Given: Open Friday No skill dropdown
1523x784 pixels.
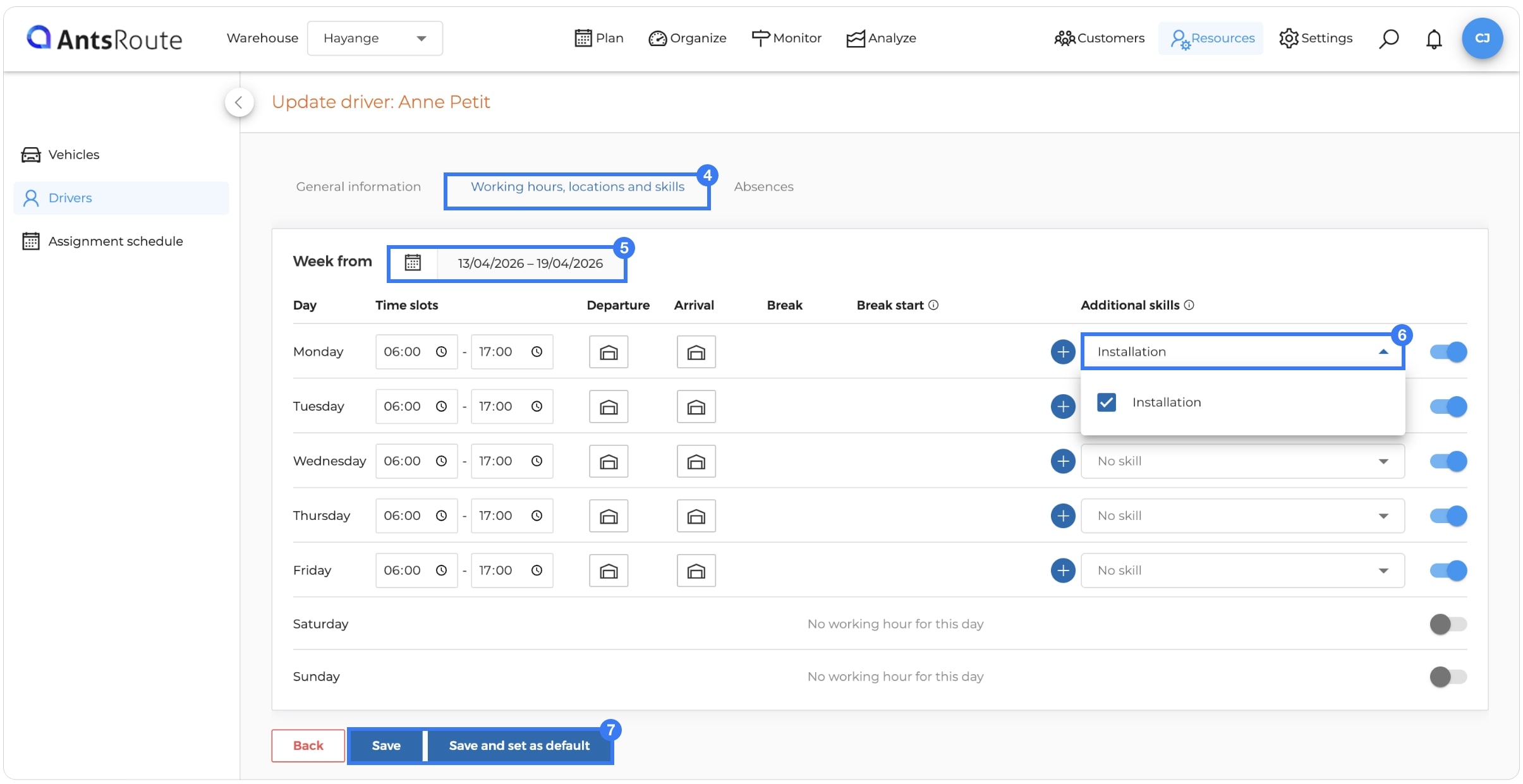Looking at the screenshot, I should tap(1242, 570).
